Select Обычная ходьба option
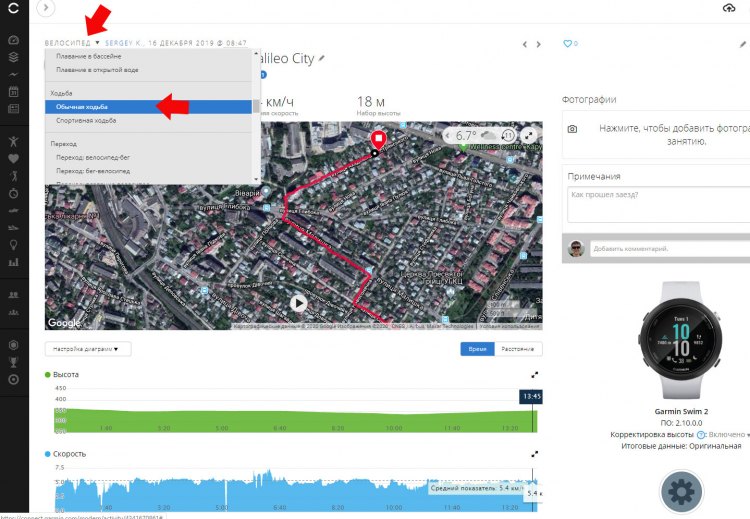This screenshot has height=519, width=750. [148, 107]
